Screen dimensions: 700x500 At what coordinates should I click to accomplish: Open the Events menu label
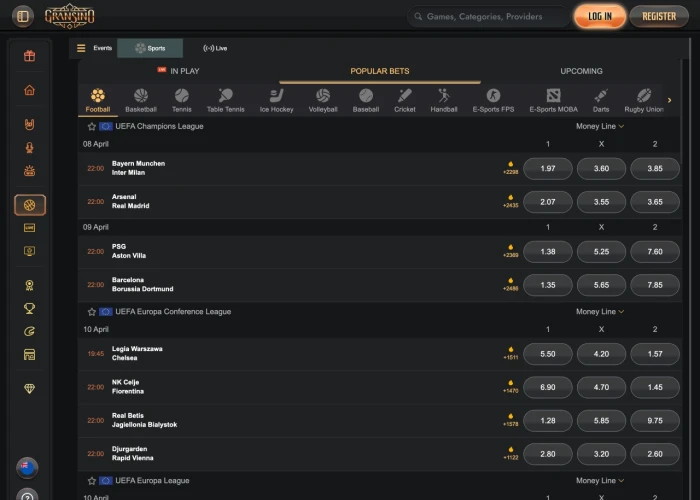pyautogui.click(x=103, y=48)
